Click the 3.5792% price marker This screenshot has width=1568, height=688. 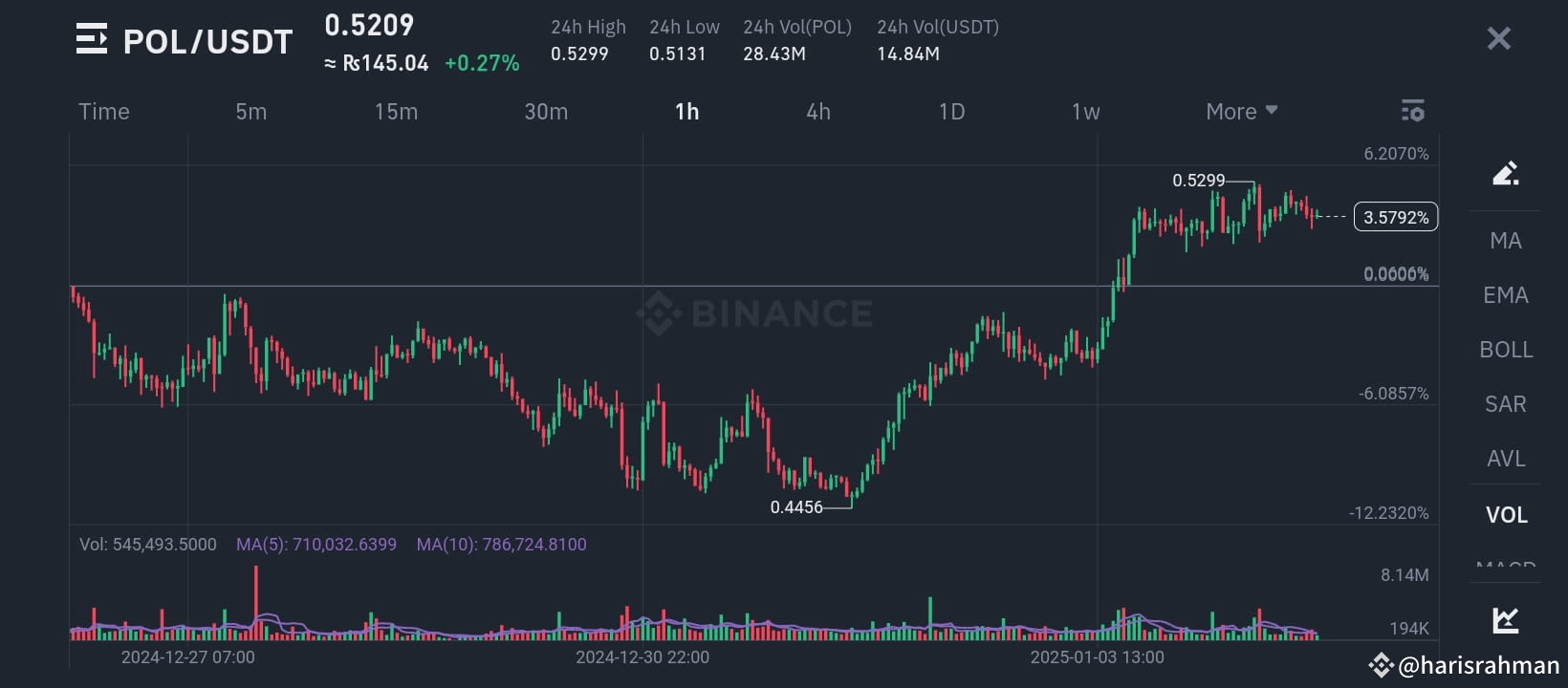click(1396, 217)
